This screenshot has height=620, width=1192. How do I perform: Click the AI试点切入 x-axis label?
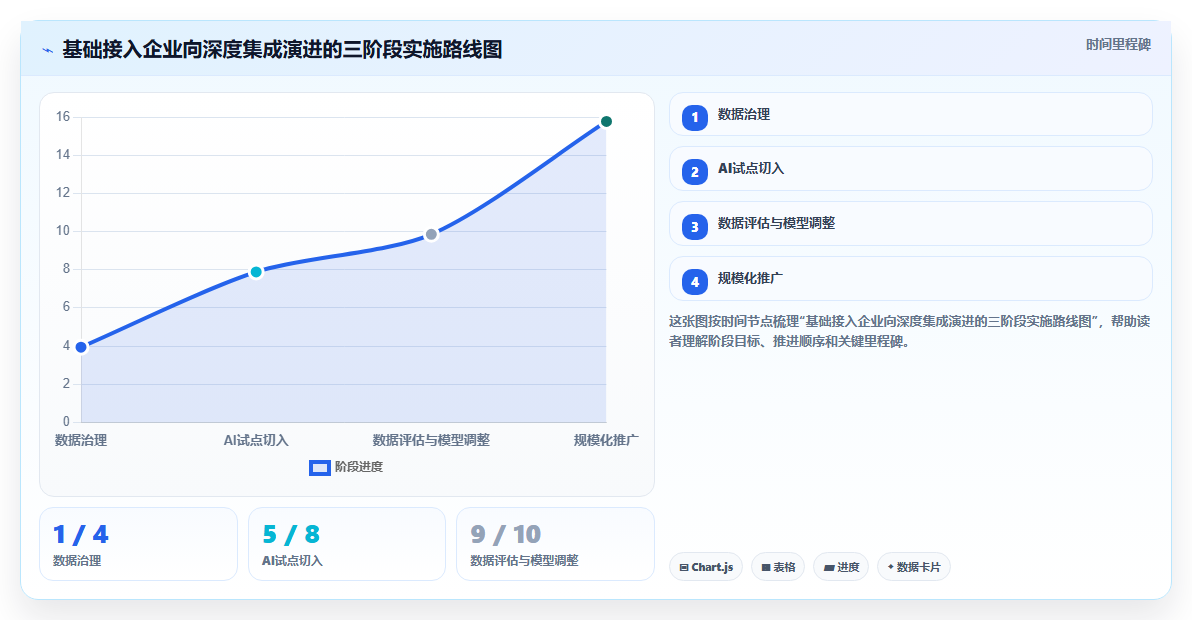[256, 441]
